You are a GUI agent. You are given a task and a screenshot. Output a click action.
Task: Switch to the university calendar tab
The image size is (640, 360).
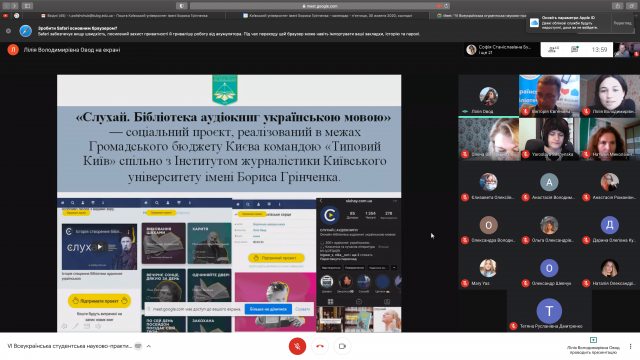point(327,16)
